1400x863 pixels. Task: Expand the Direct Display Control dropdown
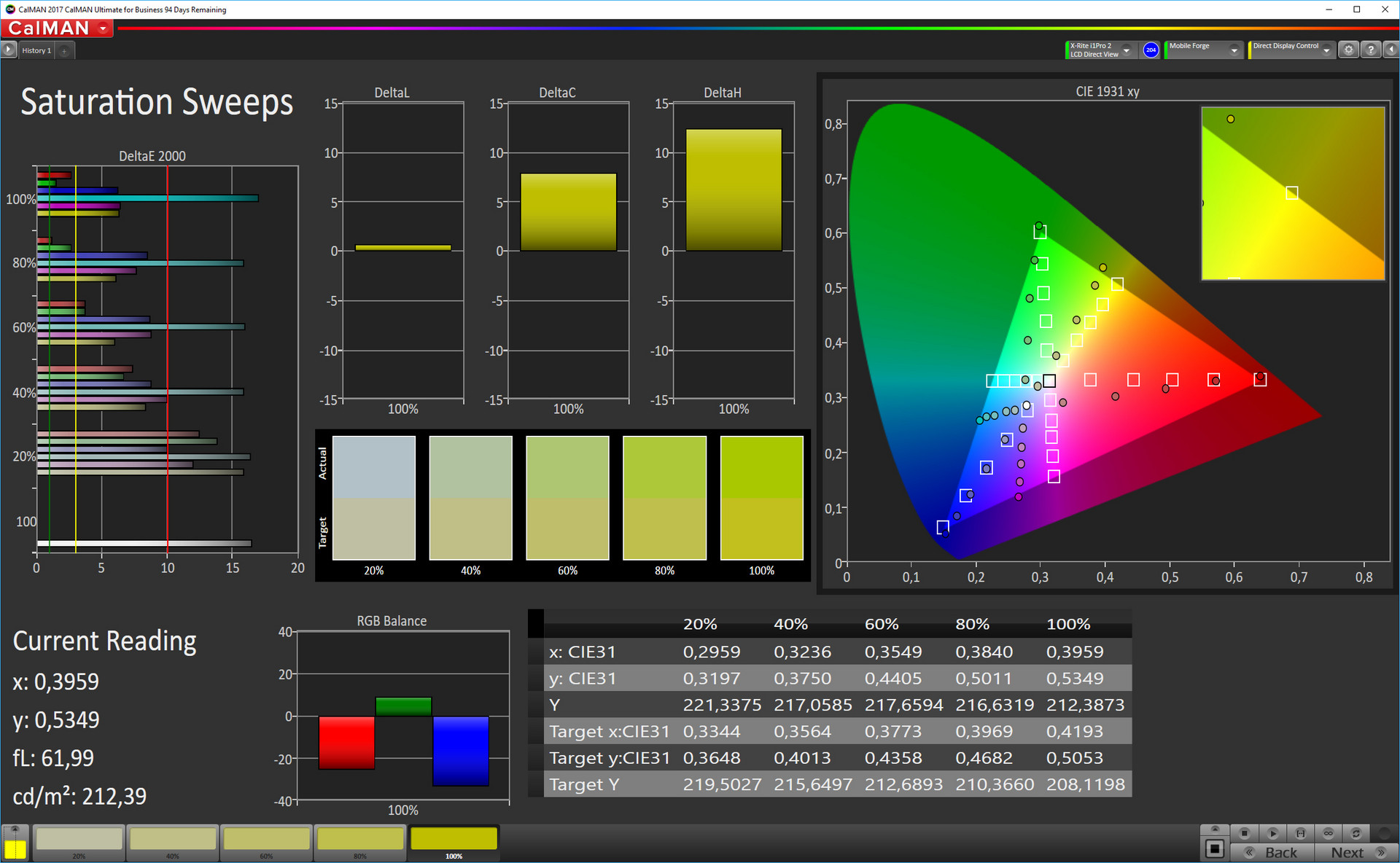pos(1326,50)
